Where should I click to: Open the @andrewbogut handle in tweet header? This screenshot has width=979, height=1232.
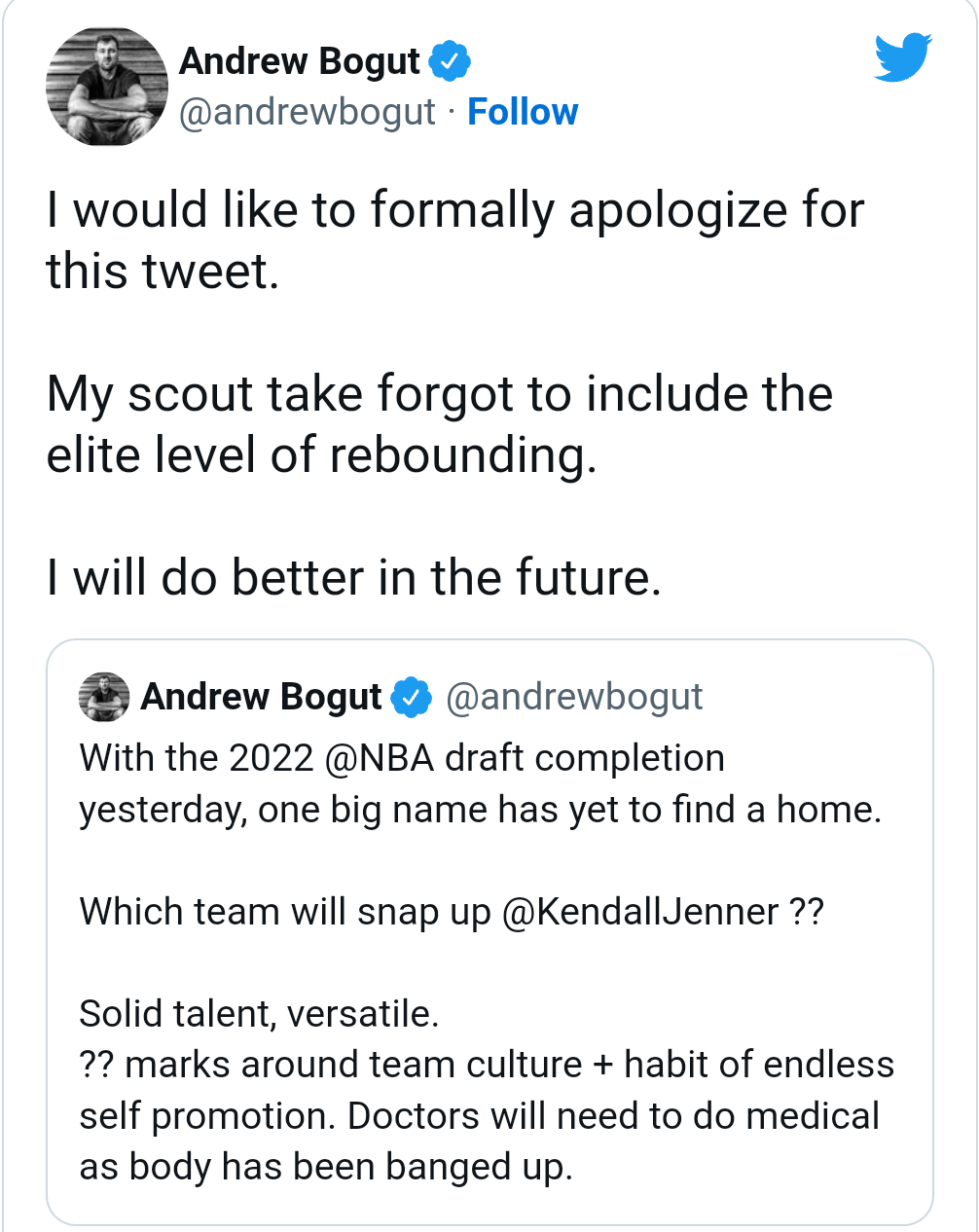(x=308, y=112)
